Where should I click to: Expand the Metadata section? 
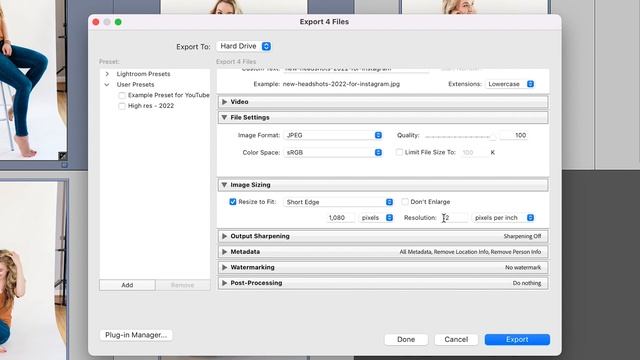pyautogui.click(x=224, y=252)
